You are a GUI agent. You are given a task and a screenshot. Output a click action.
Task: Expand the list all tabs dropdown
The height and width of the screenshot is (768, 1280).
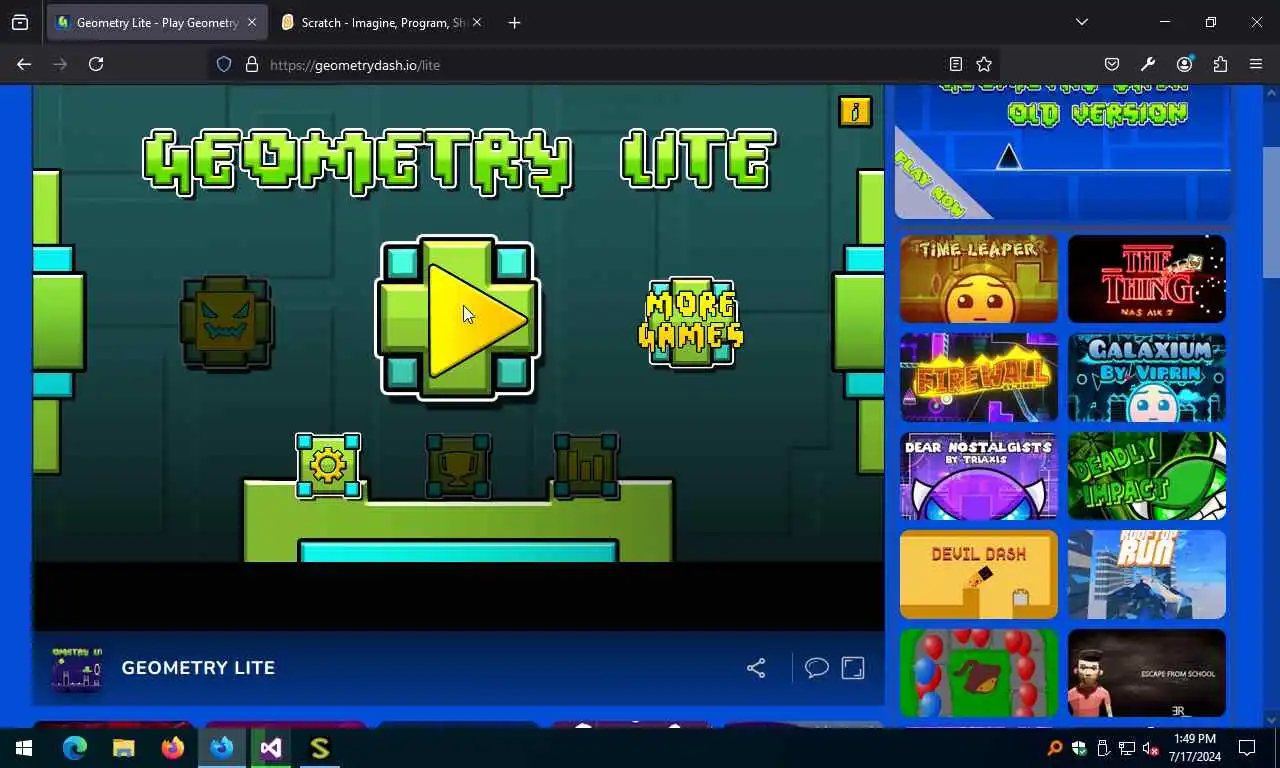pyautogui.click(x=1081, y=22)
